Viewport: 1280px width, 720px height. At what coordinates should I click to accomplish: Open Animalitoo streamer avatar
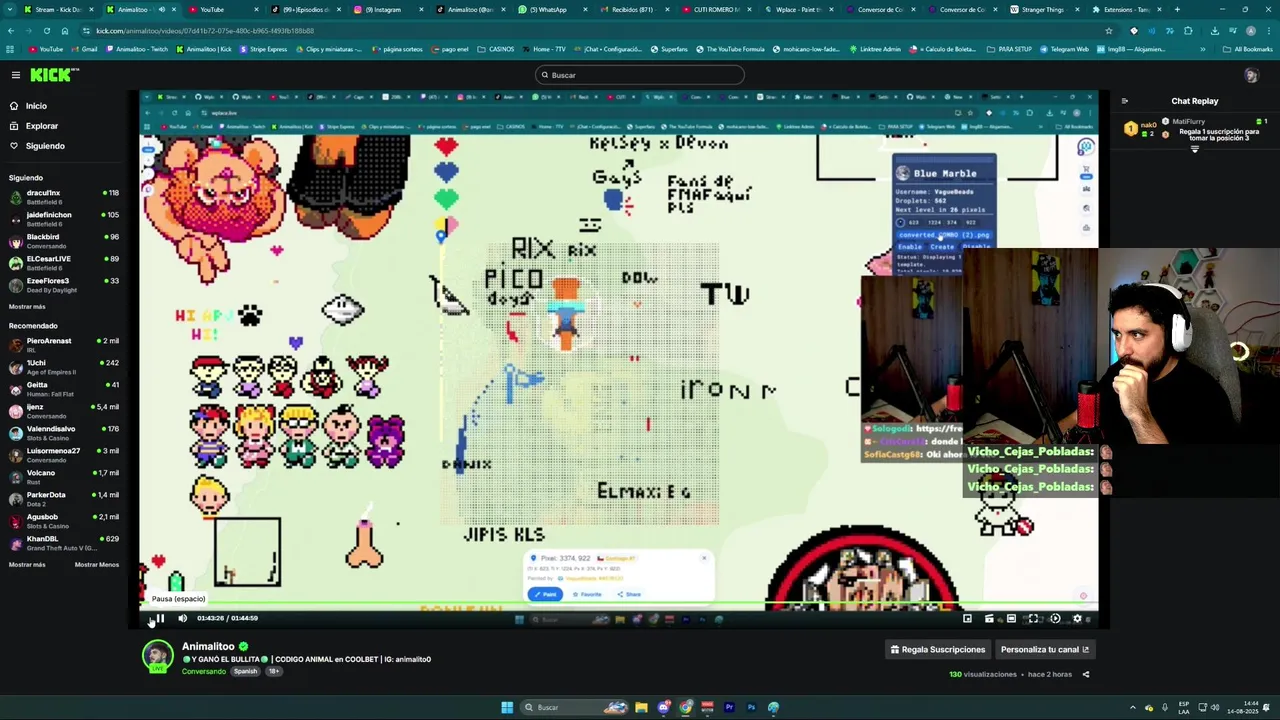pos(157,656)
